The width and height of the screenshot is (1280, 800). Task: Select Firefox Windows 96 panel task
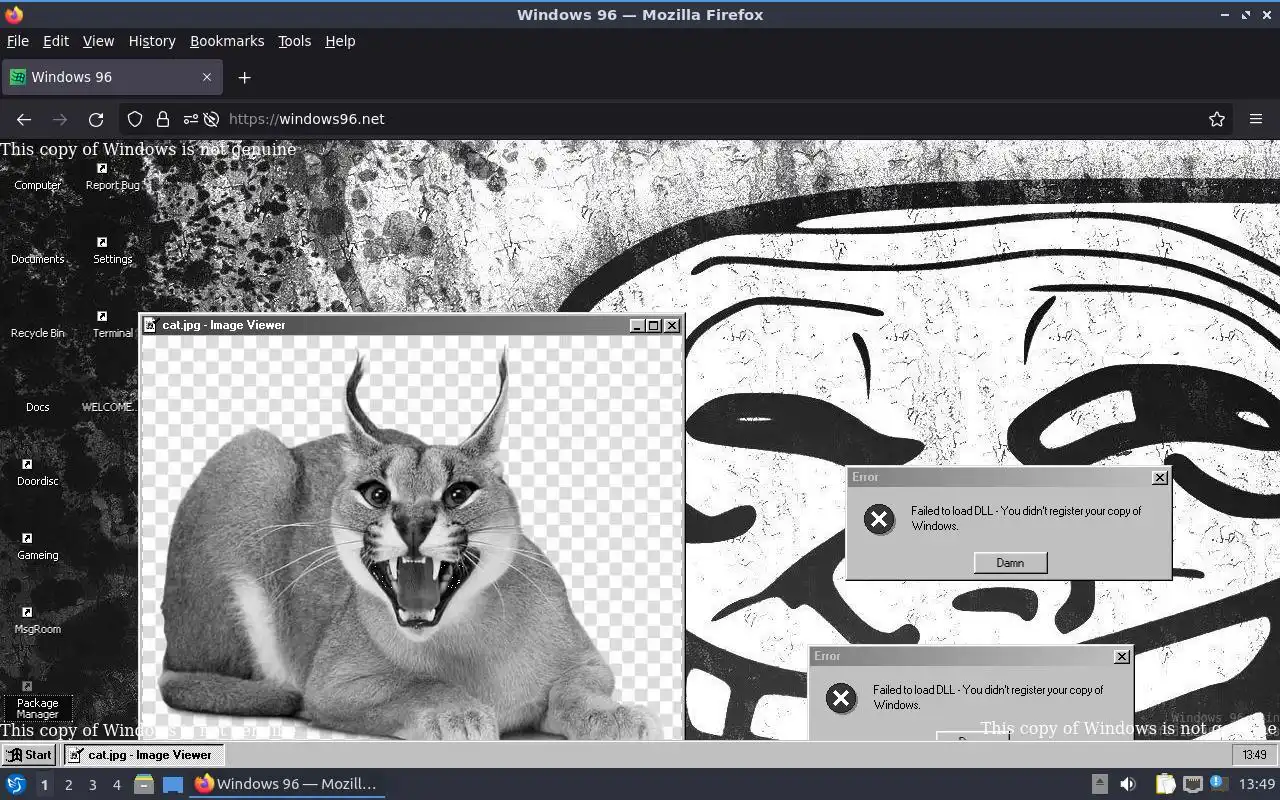pyautogui.click(x=287, y=784)
